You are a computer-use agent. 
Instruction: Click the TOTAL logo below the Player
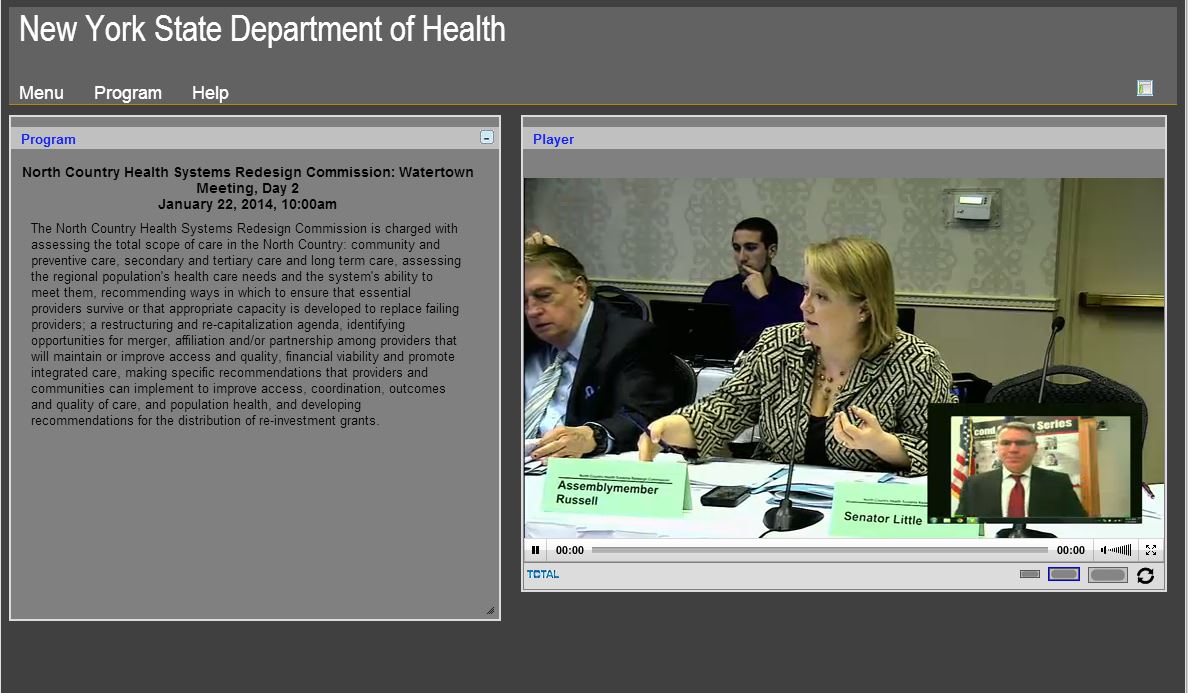pyautogui.click(x=541, y=574)
